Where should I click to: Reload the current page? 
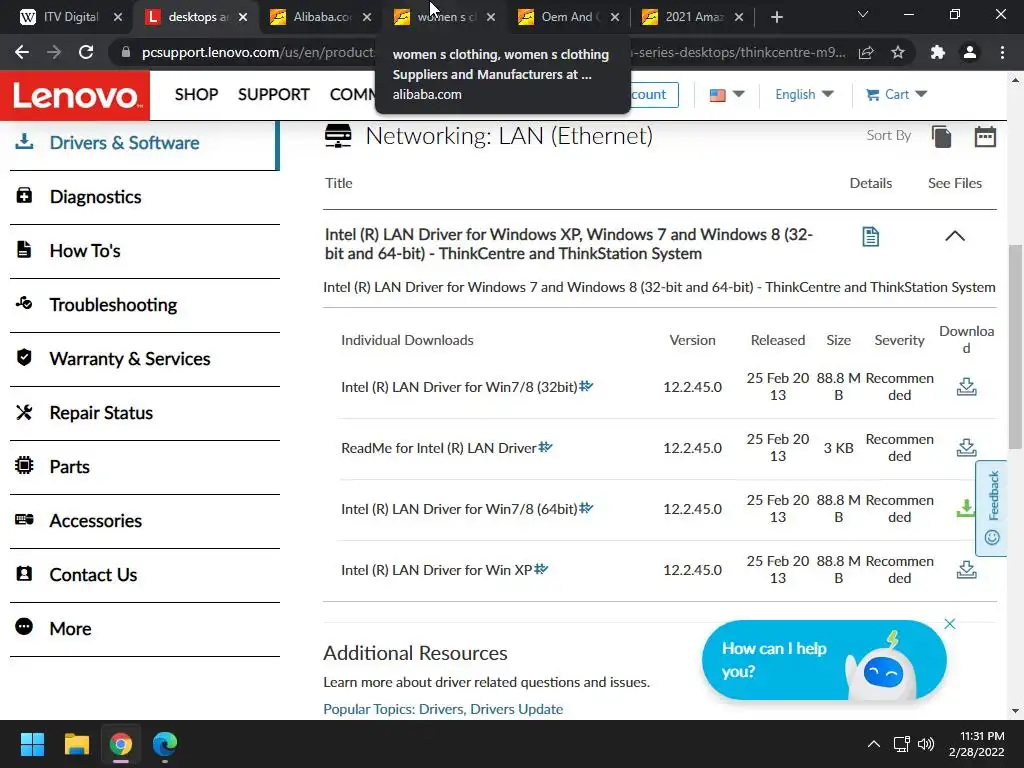click(x=86, y=52)
